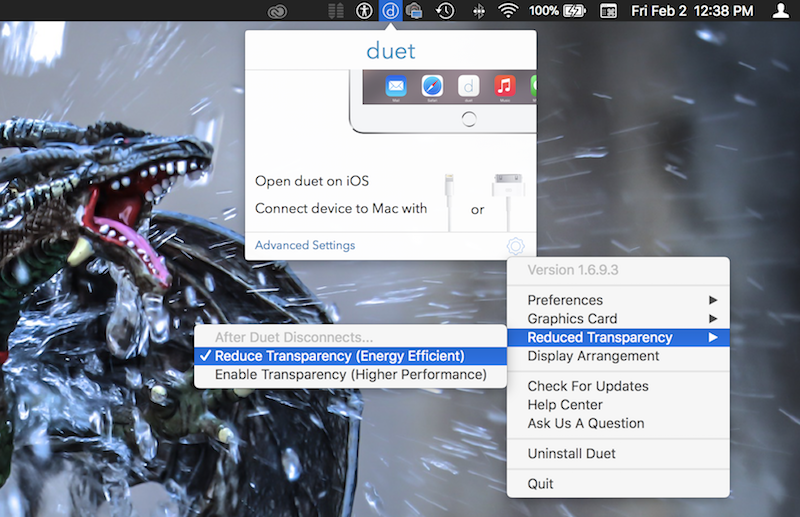Image resolution: width=800 pixels, height=517 pixels.
Task: Click the Version 1.6.9.3 label
Action: point(573,270)
